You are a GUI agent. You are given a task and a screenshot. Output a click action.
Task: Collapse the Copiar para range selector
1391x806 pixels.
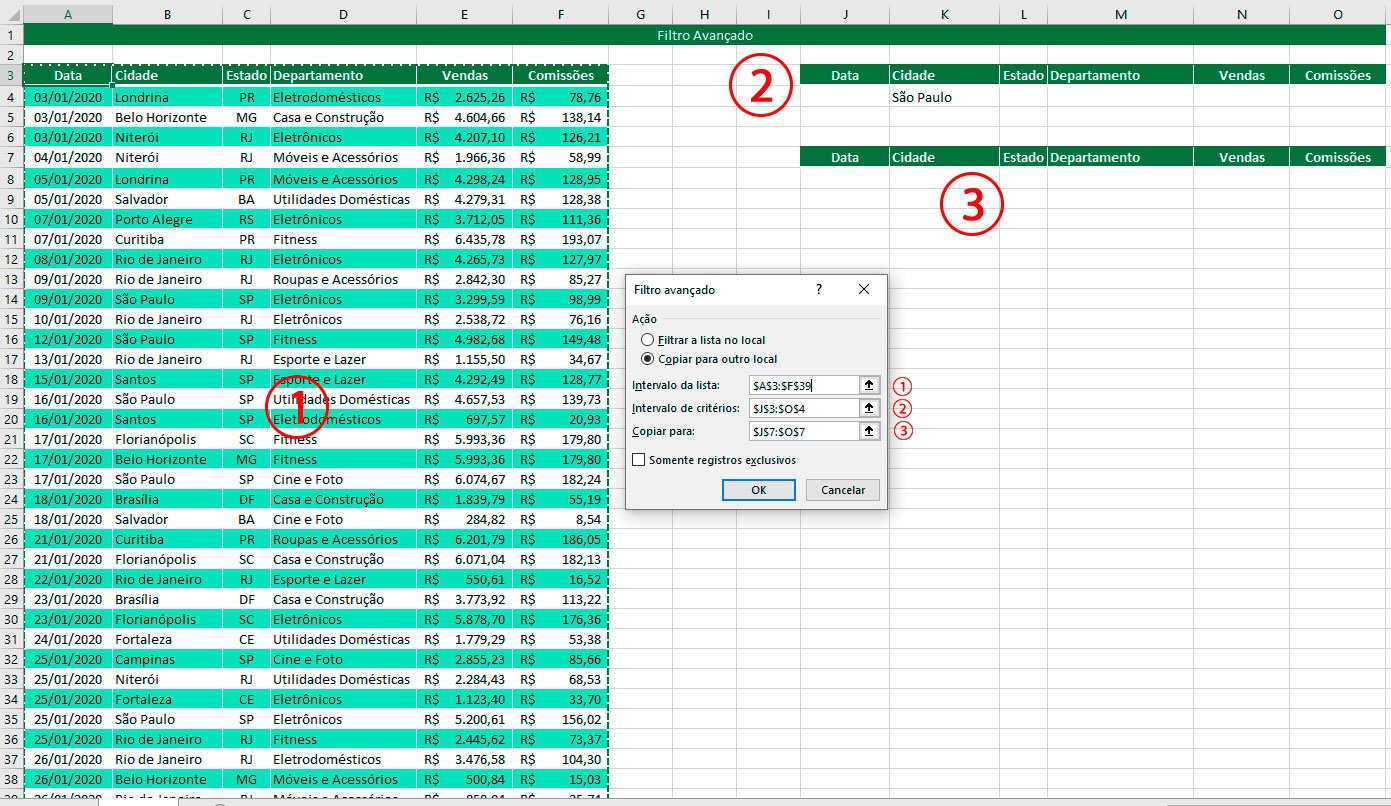(870, 431)
